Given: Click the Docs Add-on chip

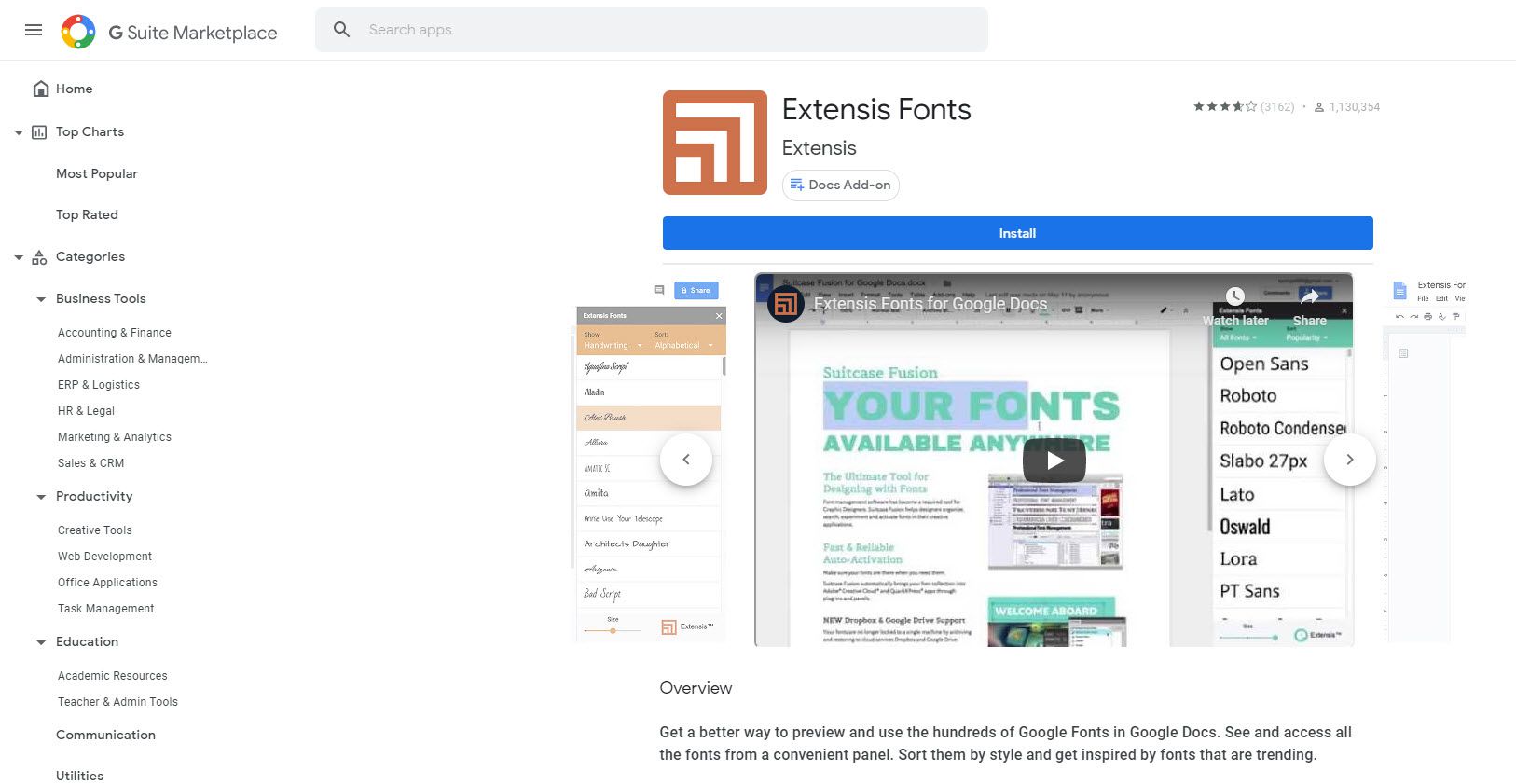Looking at the screenshot, I should (x=841, y=185).
